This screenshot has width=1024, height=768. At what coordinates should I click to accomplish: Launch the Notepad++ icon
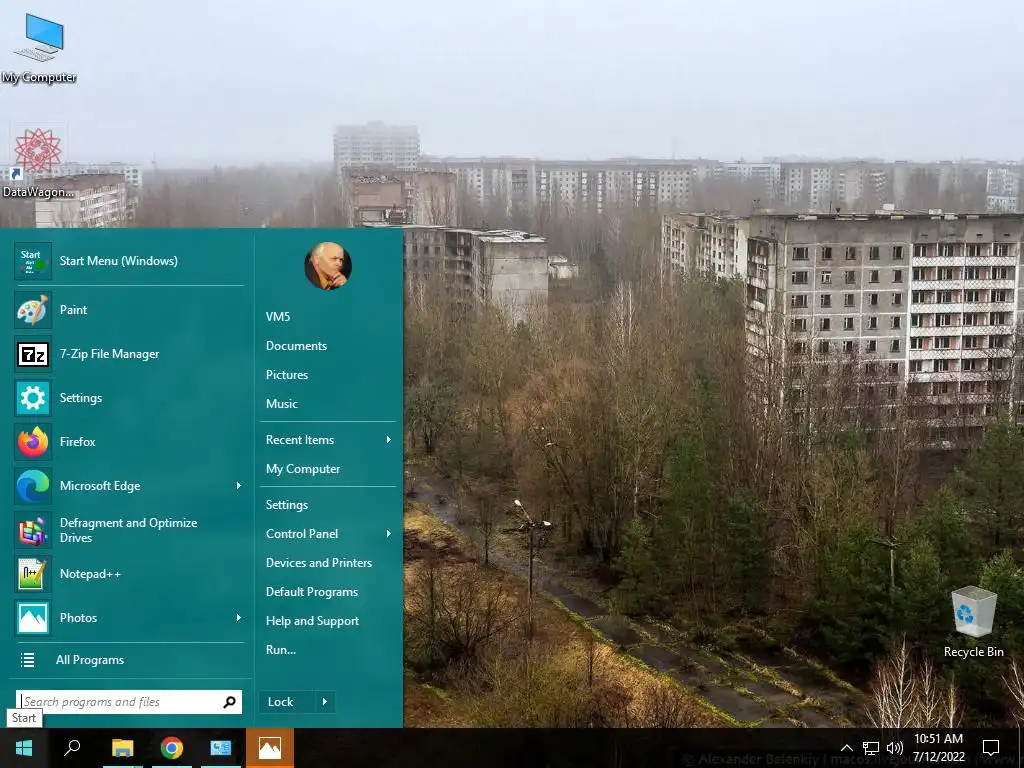click(33, 574)
